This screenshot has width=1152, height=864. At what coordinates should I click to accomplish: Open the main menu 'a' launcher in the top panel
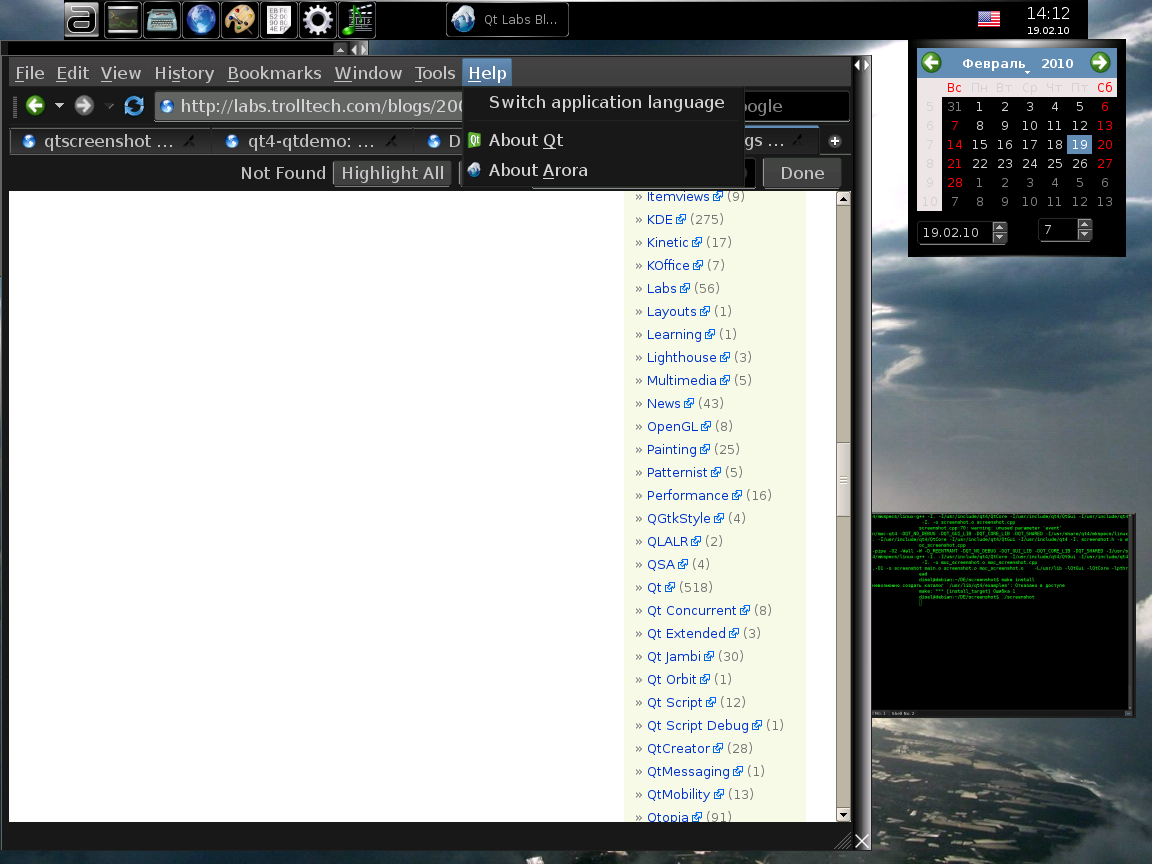82,20
